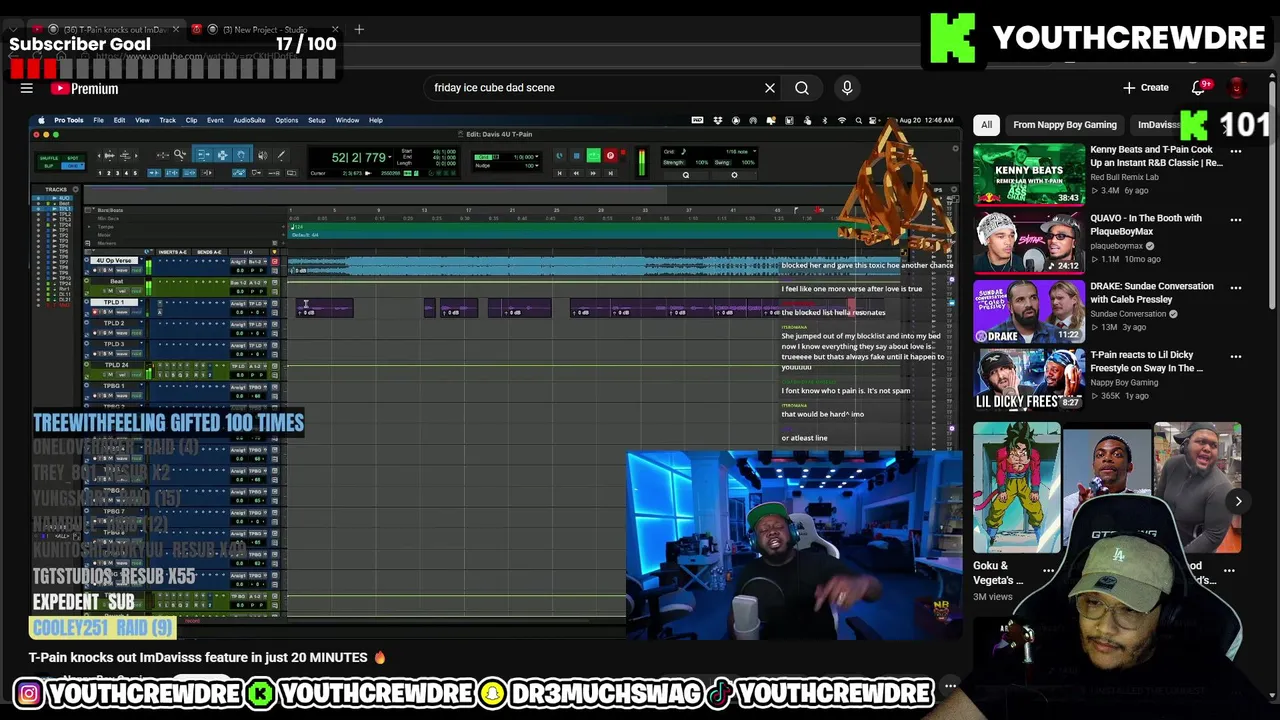Enable Slip edit mode
The width and height of the screenshot is (1280, 720).
(x=49, y=166)
